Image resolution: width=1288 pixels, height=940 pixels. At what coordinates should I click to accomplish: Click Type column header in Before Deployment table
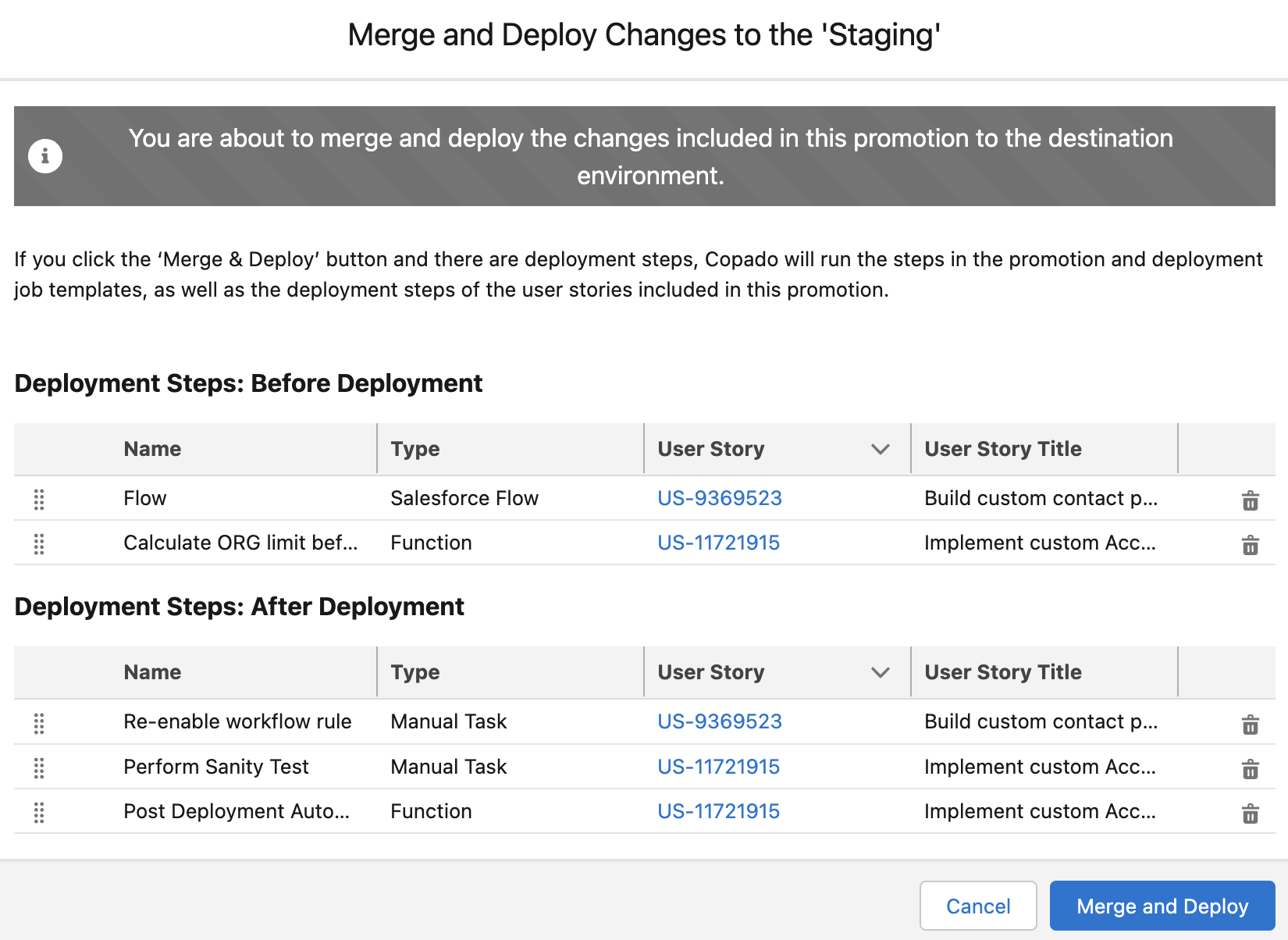pos(415,449)
